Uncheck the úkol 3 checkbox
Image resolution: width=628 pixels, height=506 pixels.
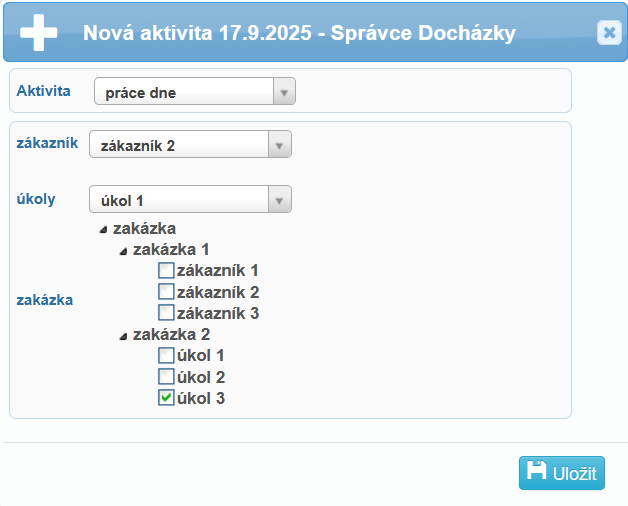(166, 398)
